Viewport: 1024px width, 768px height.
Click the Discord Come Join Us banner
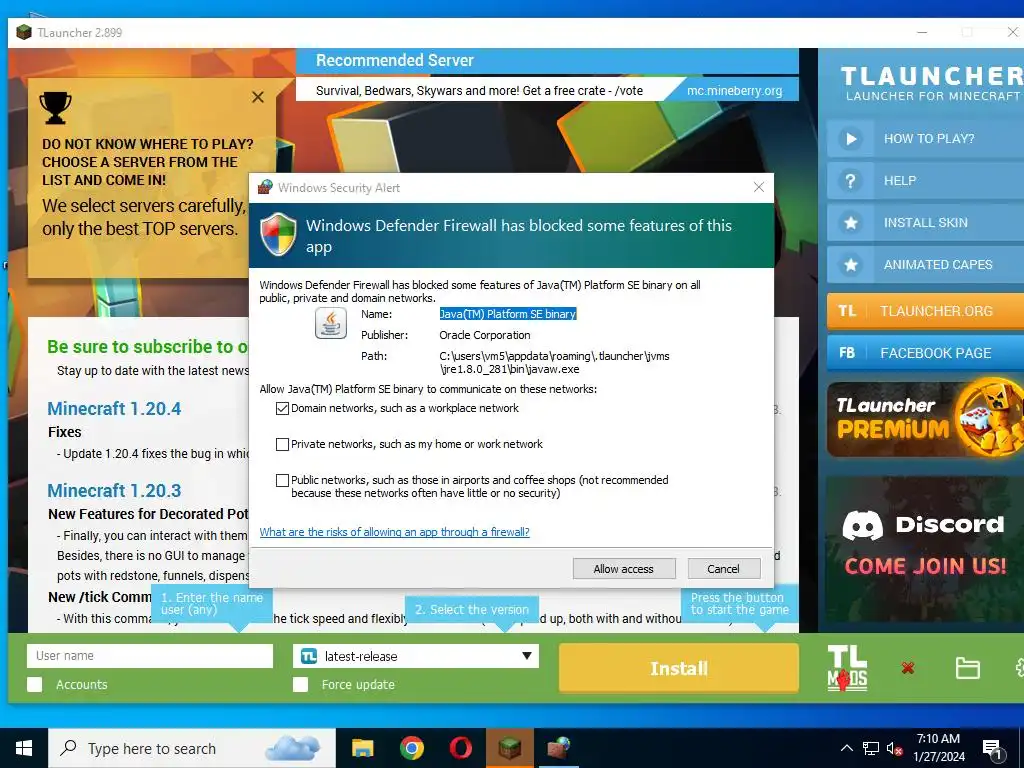925,549
